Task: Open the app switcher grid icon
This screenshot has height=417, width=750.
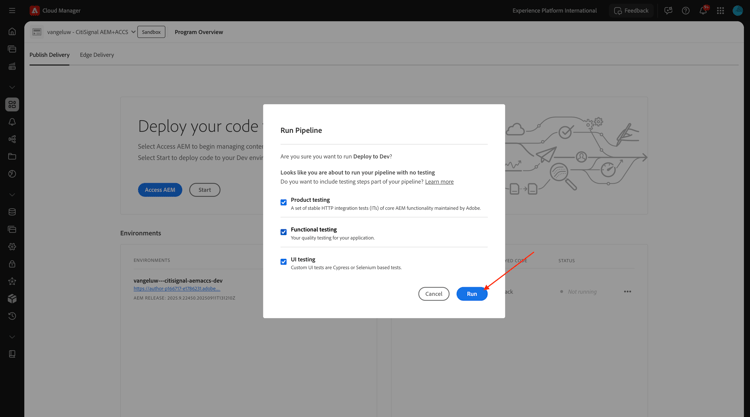Action: coord(720,11)
